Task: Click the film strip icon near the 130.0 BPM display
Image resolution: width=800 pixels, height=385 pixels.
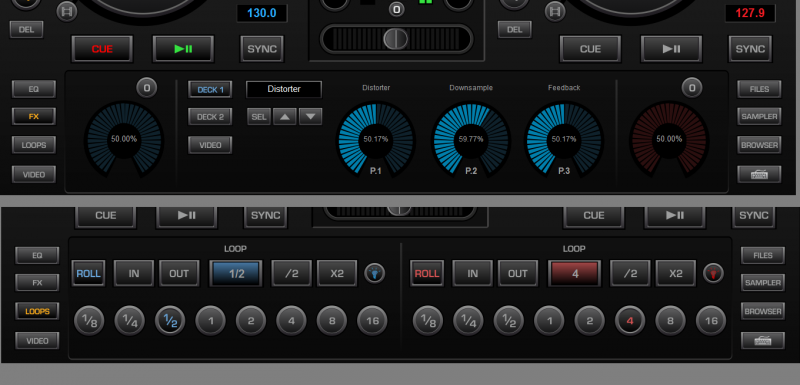Action: [x=67, y=11]
